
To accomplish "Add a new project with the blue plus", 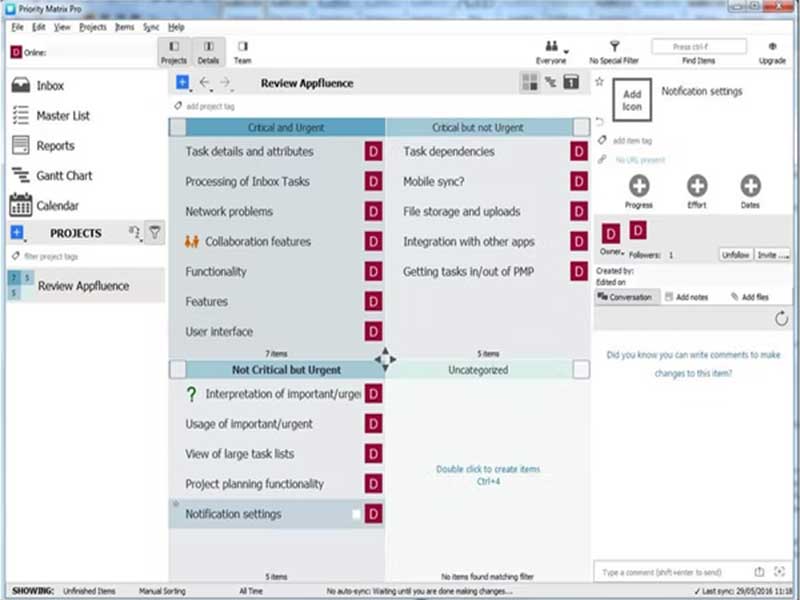I will click(17, 233).
